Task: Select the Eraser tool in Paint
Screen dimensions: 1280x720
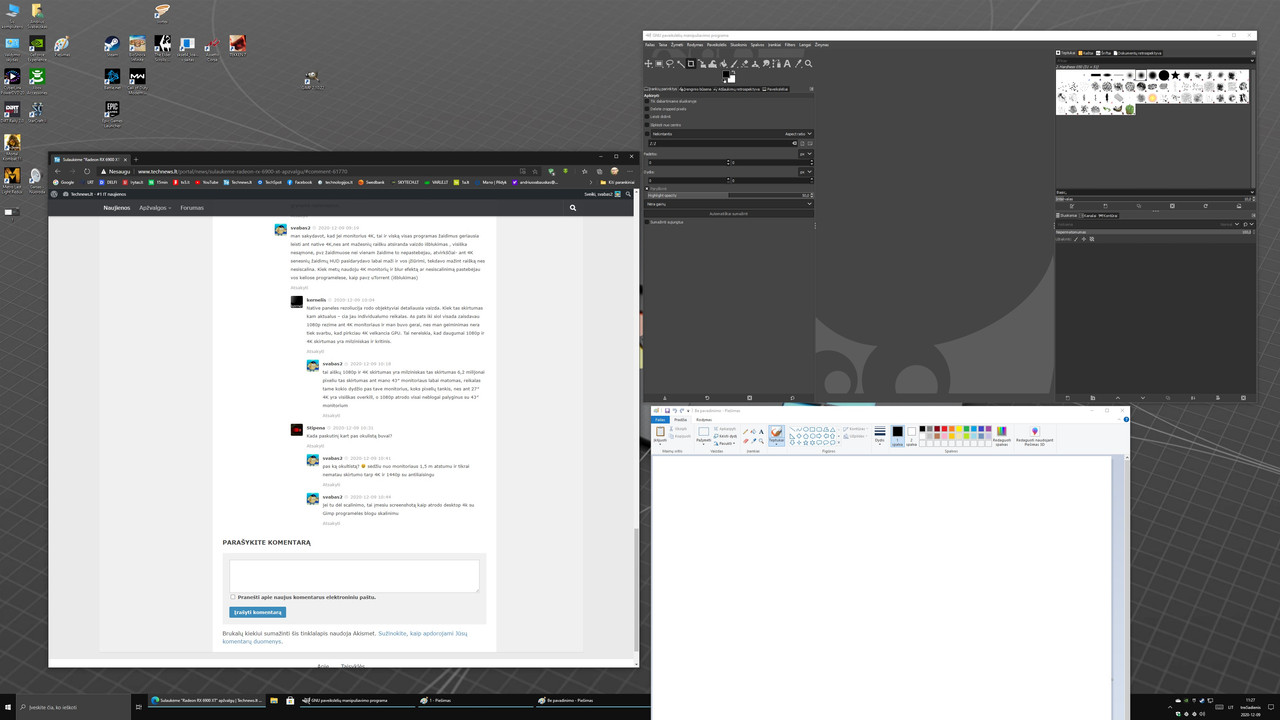Action: pyautogui.click(x=745, y=440)
